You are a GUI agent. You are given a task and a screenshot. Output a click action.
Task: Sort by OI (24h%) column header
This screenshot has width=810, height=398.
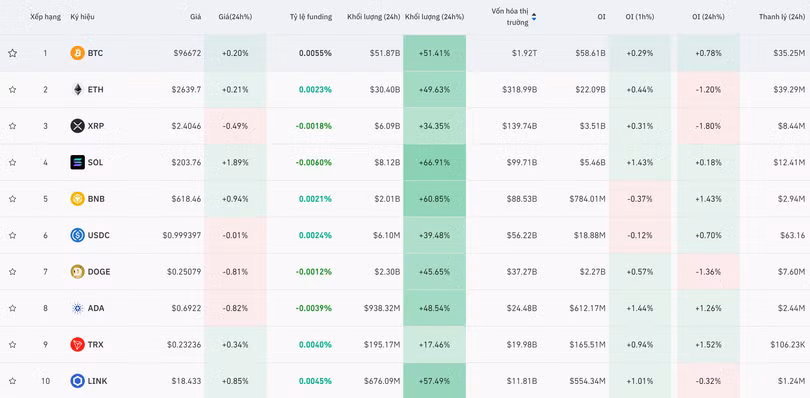[x=707, y=17]
